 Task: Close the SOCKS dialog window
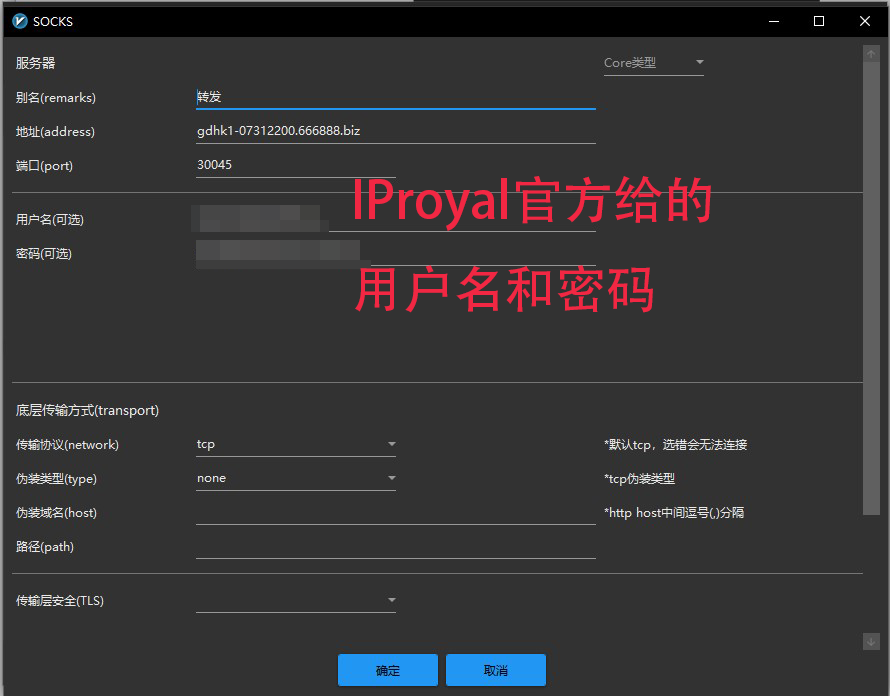[864, 22]
